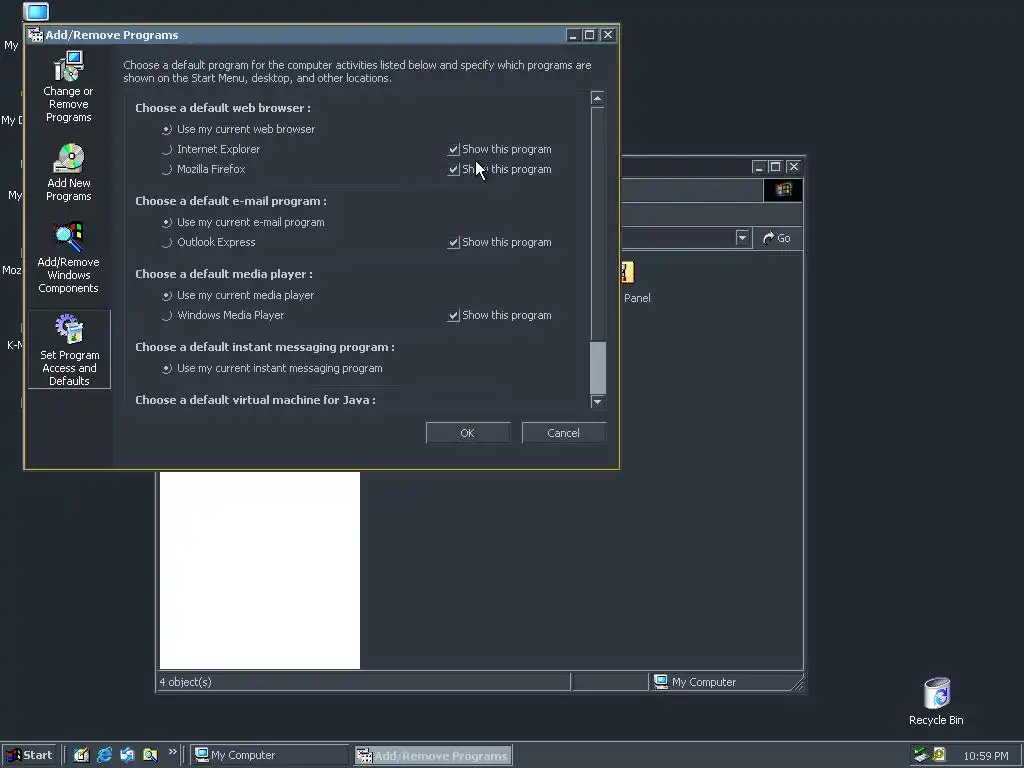Open Add/Remove Windows Components
Image resolution: width=1024 pixels, height=768 pixels.
click(69, 258)
